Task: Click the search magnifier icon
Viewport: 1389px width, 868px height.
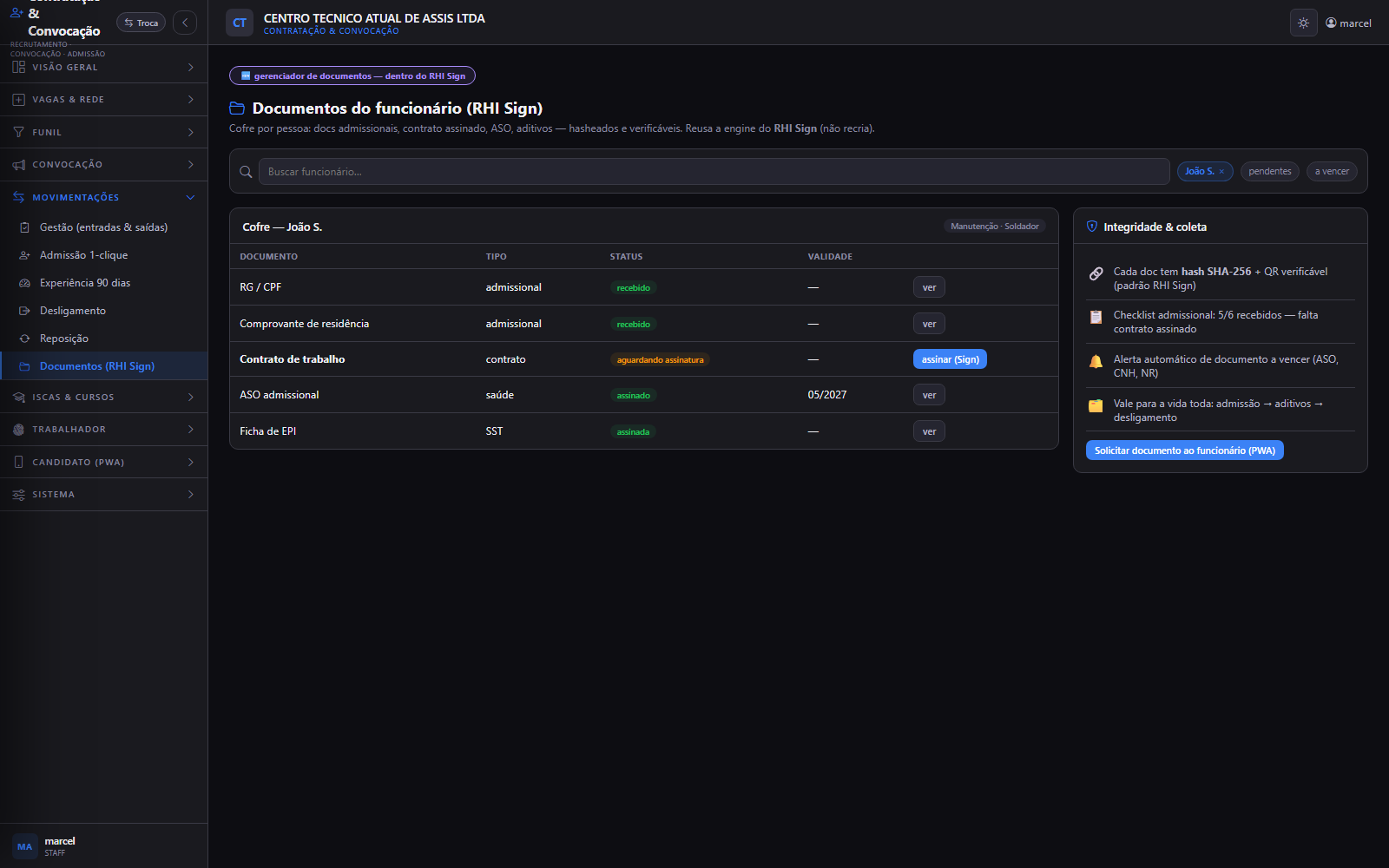Action: pos(246,172)
